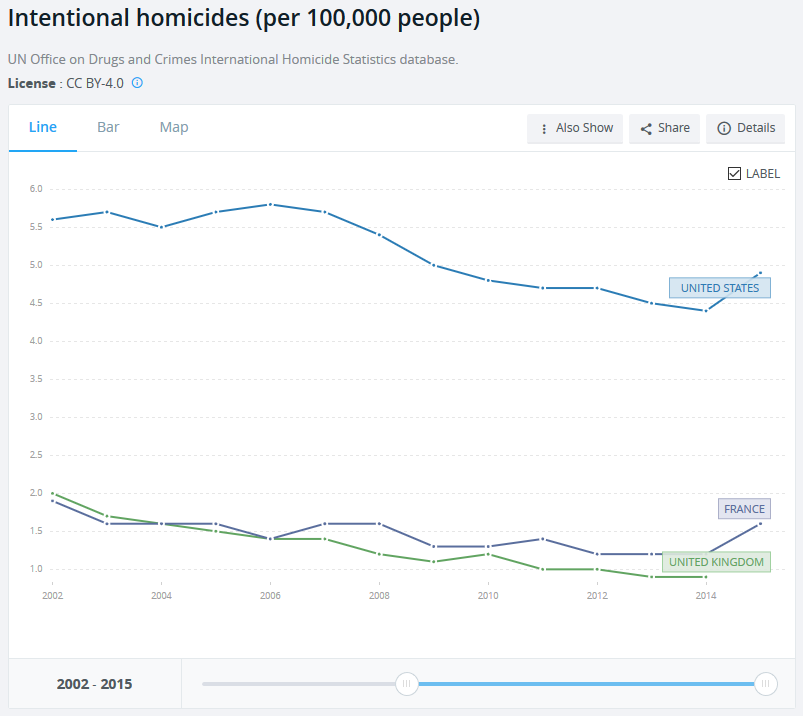This screenshot has width=804, height=718.
Task: Click the United States 2015 data point
Action: click(760, 273)
